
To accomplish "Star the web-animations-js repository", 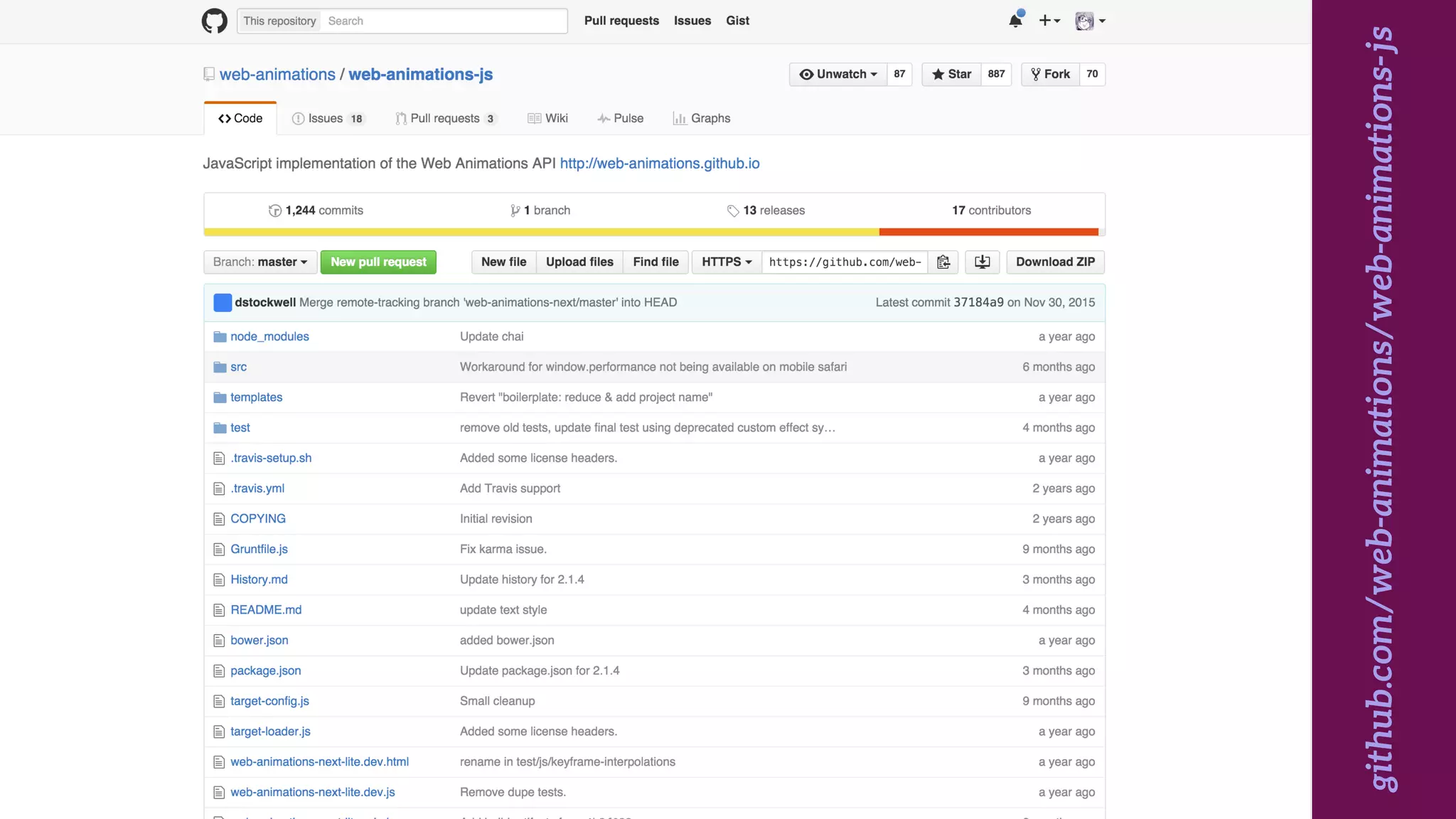I will [x=951, y=75].
